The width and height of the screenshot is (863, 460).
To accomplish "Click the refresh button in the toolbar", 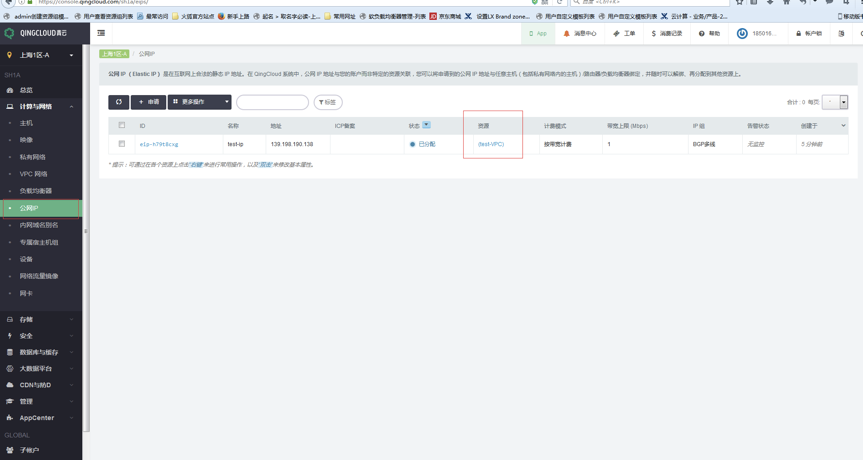I will click(118, 102).
